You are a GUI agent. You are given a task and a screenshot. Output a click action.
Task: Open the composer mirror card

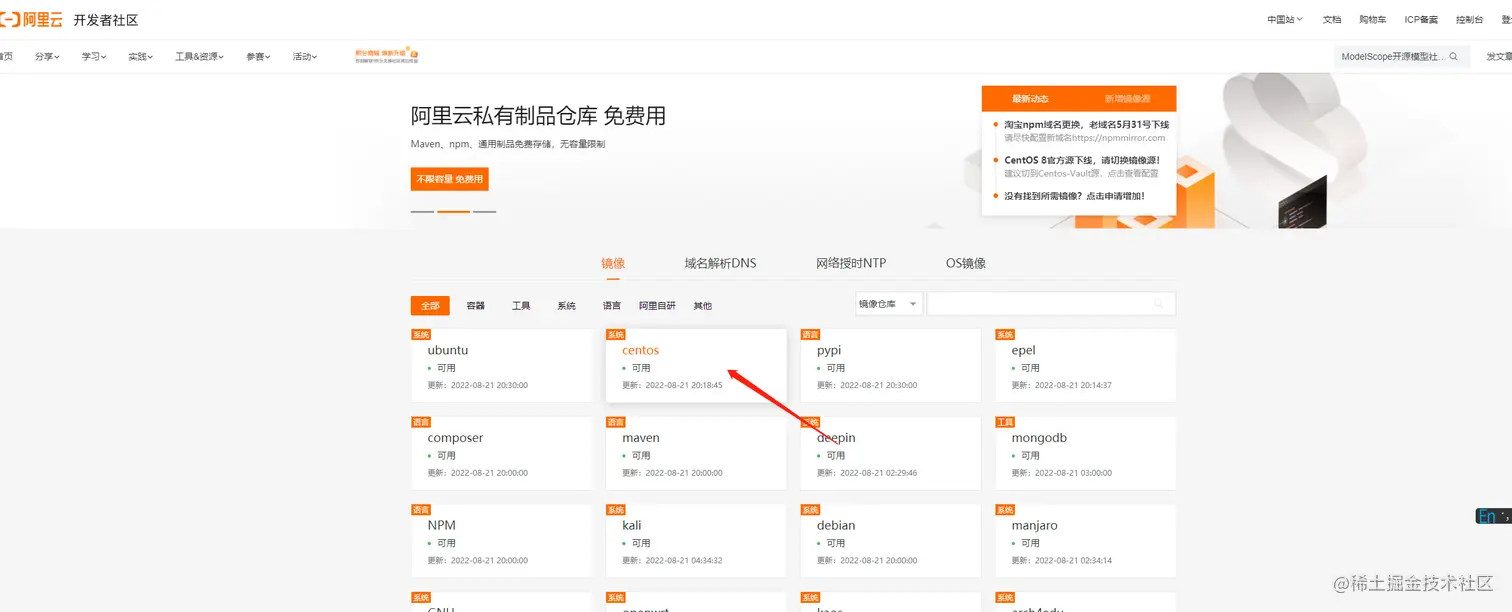point(502,453)
